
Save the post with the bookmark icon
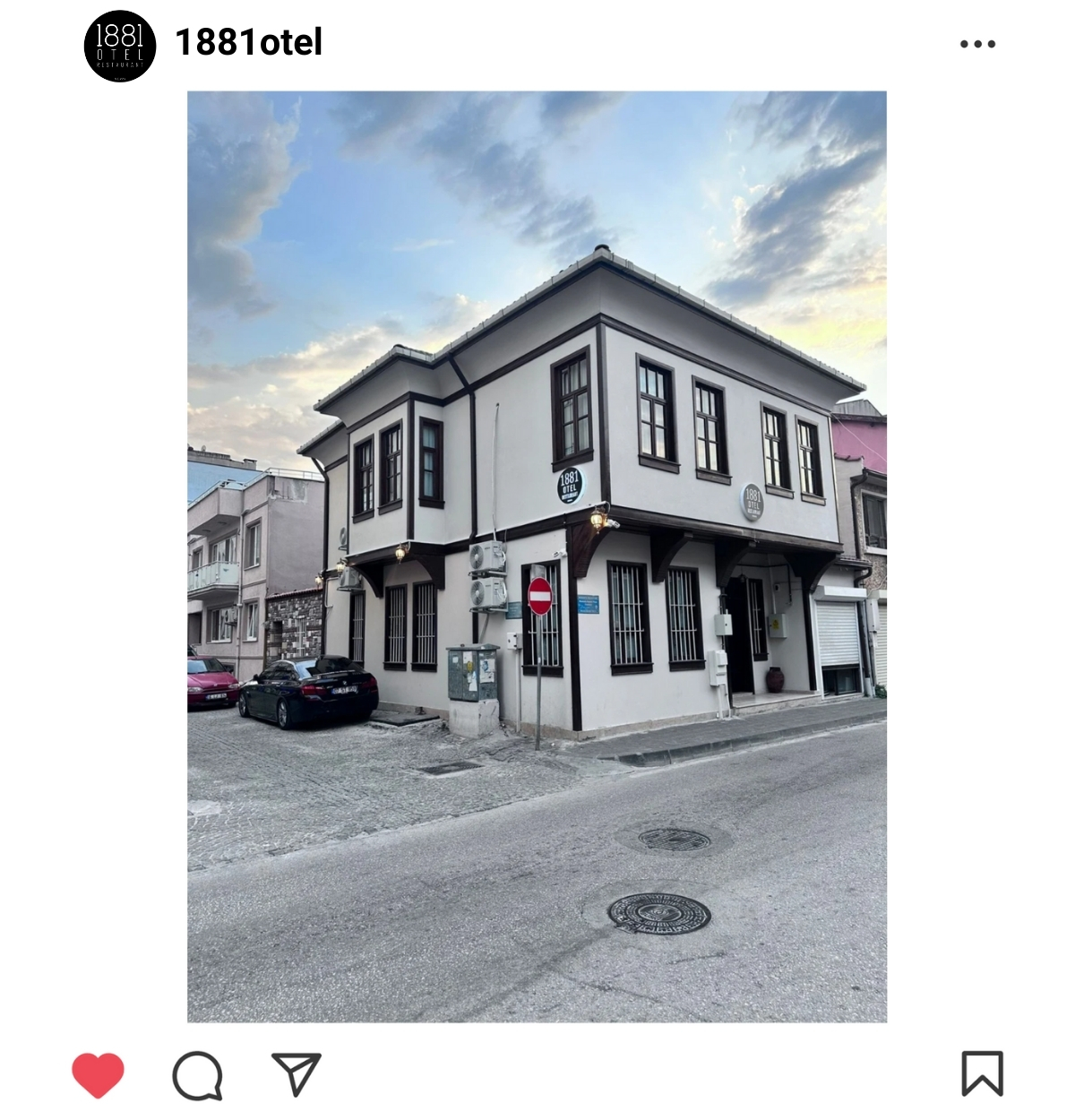982,1073
